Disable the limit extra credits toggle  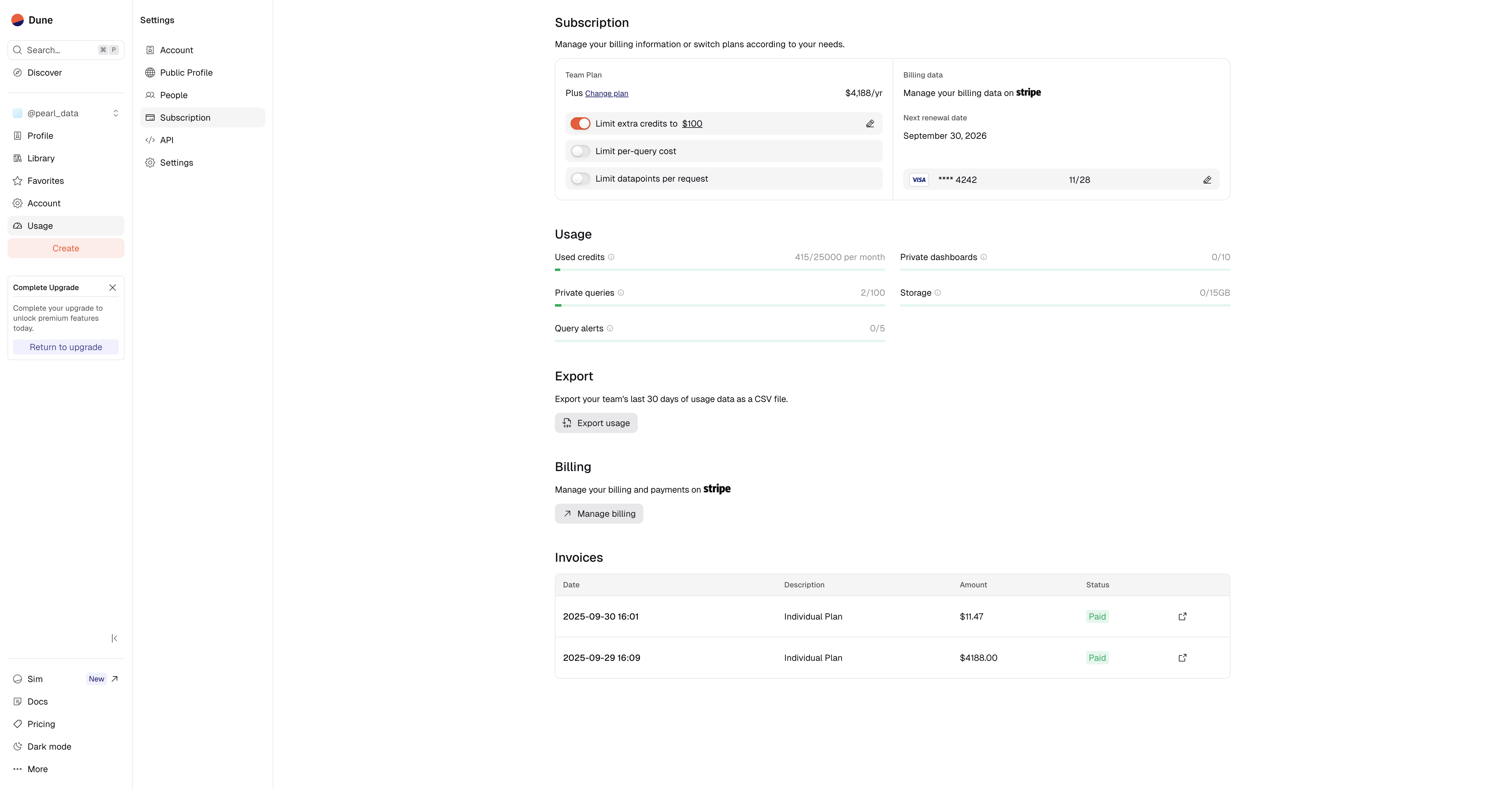pos(581,124)
